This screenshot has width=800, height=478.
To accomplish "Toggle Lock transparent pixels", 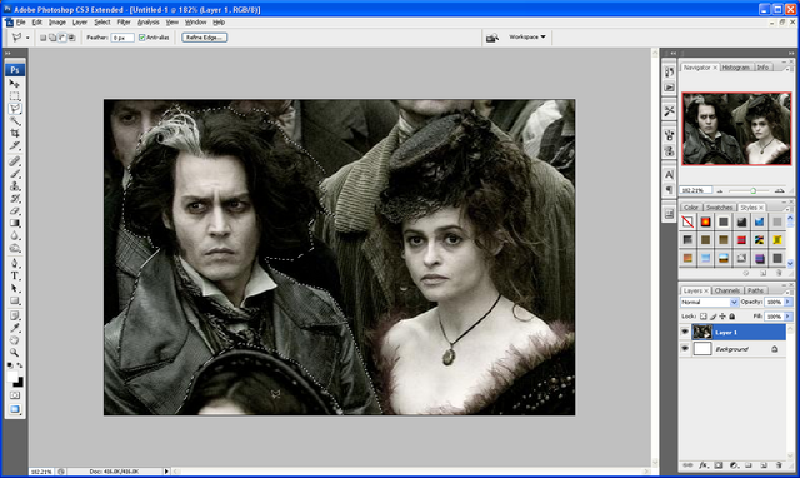I will coord(703,316).
